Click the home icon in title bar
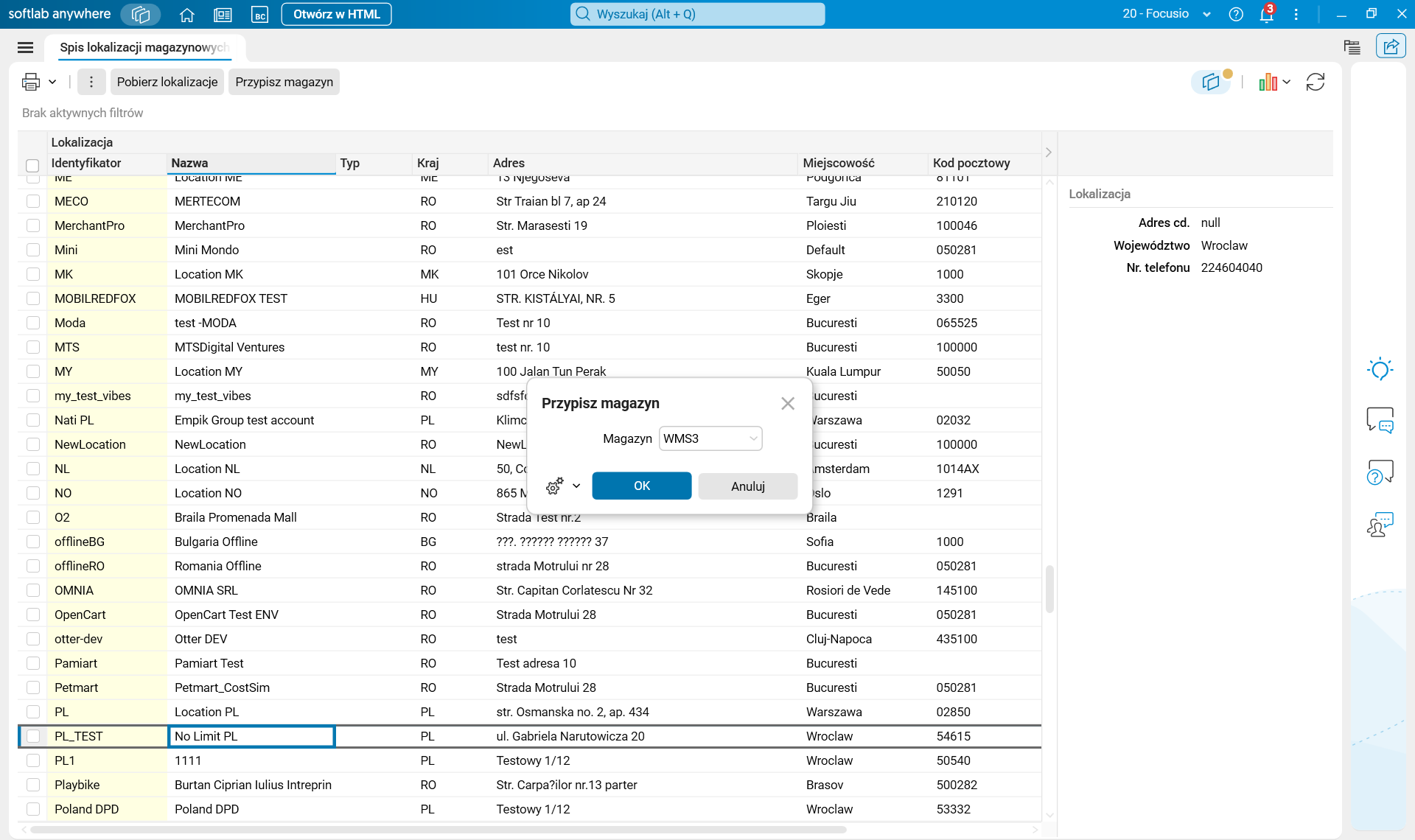The height and width of the screenshot is (840, 1415). click(x=187, y=14)
